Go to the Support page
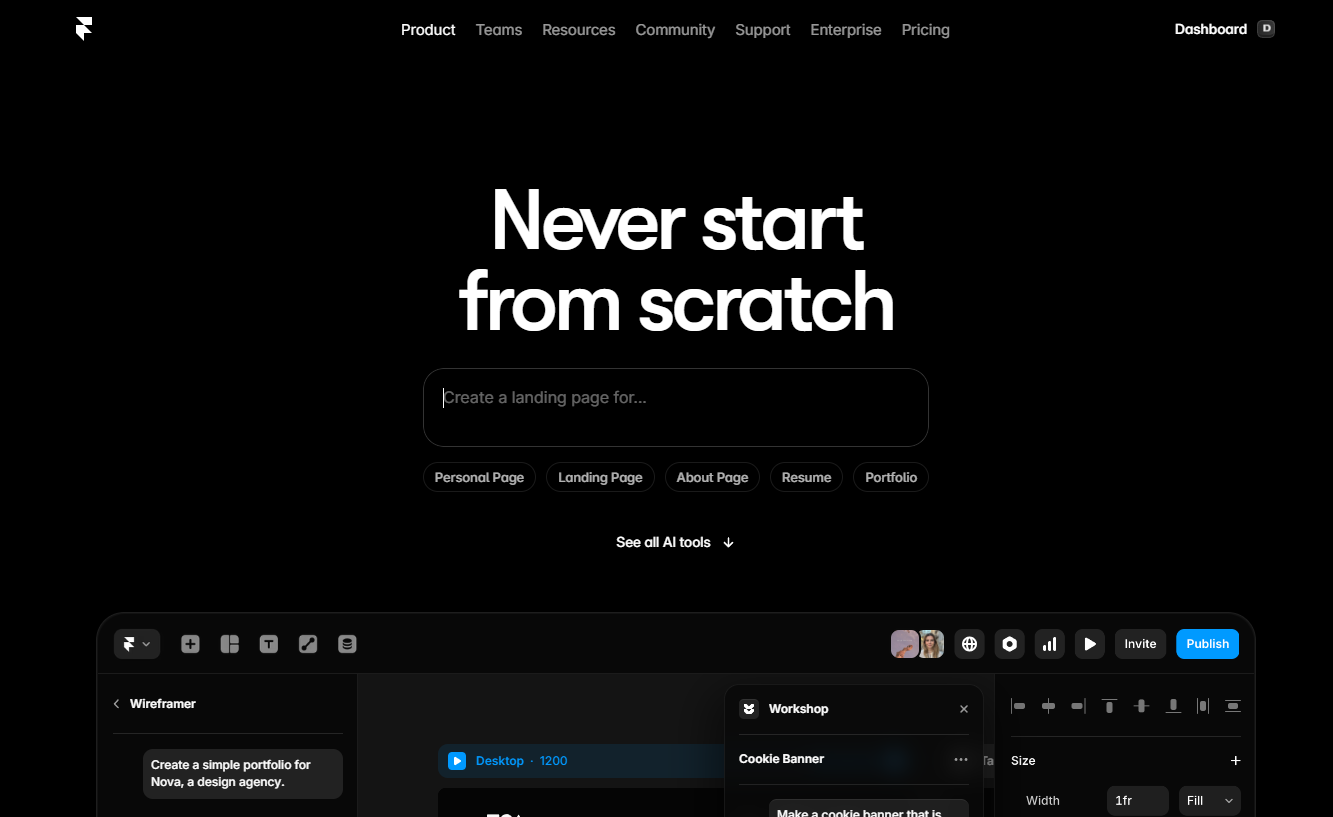 pyautogui.click(x=763, y=30)
